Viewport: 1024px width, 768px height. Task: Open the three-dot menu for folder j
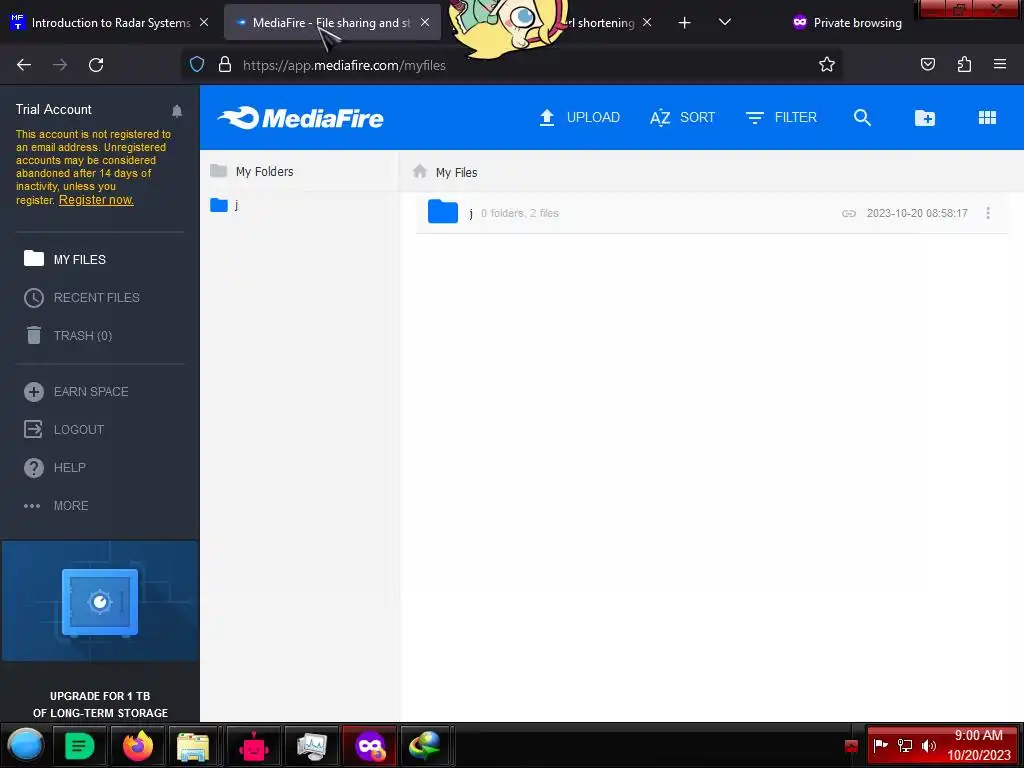[x=988, y=213]
